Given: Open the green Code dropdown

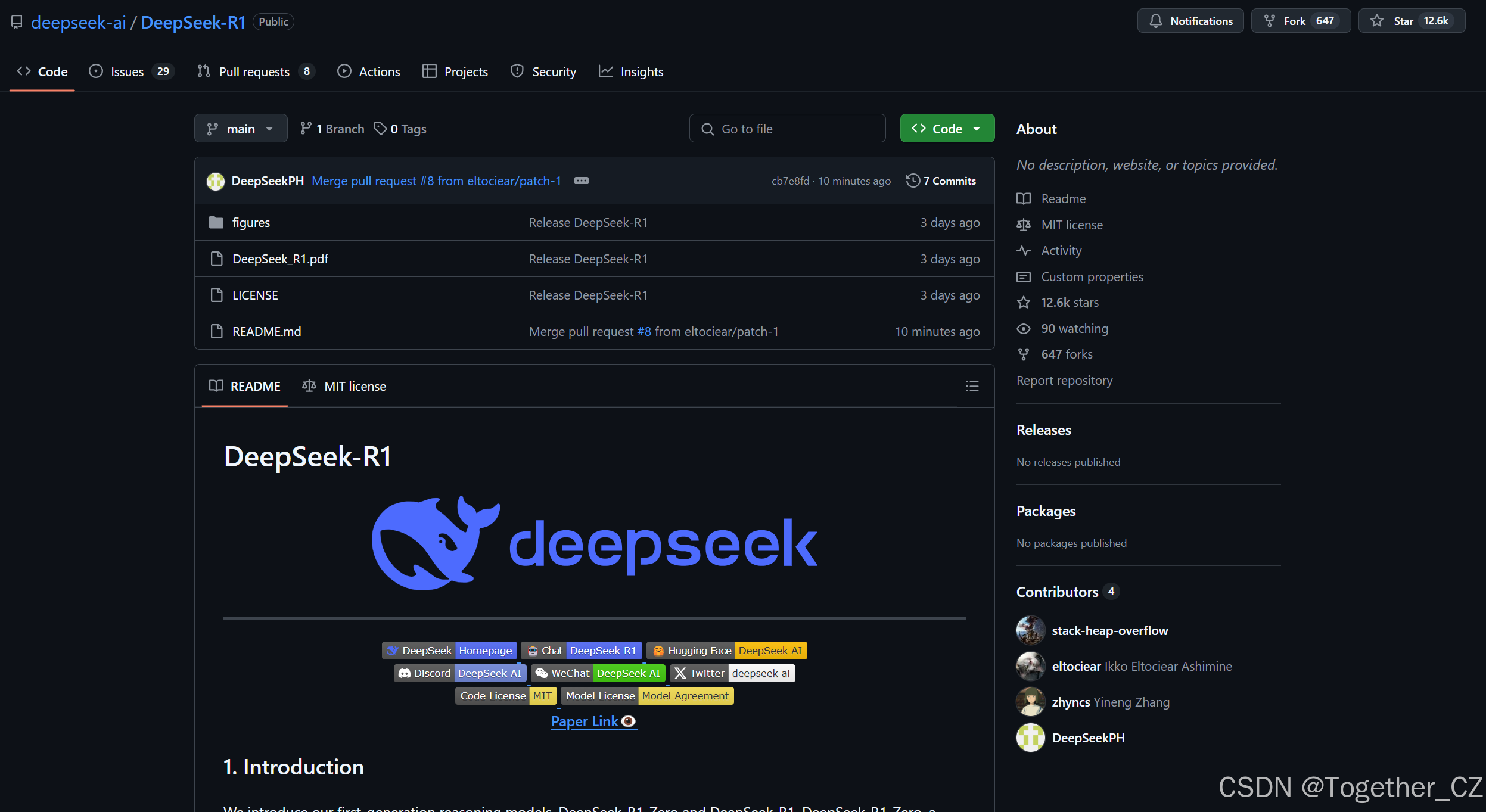Looking at the screenshot, I should tap(946, 128).
